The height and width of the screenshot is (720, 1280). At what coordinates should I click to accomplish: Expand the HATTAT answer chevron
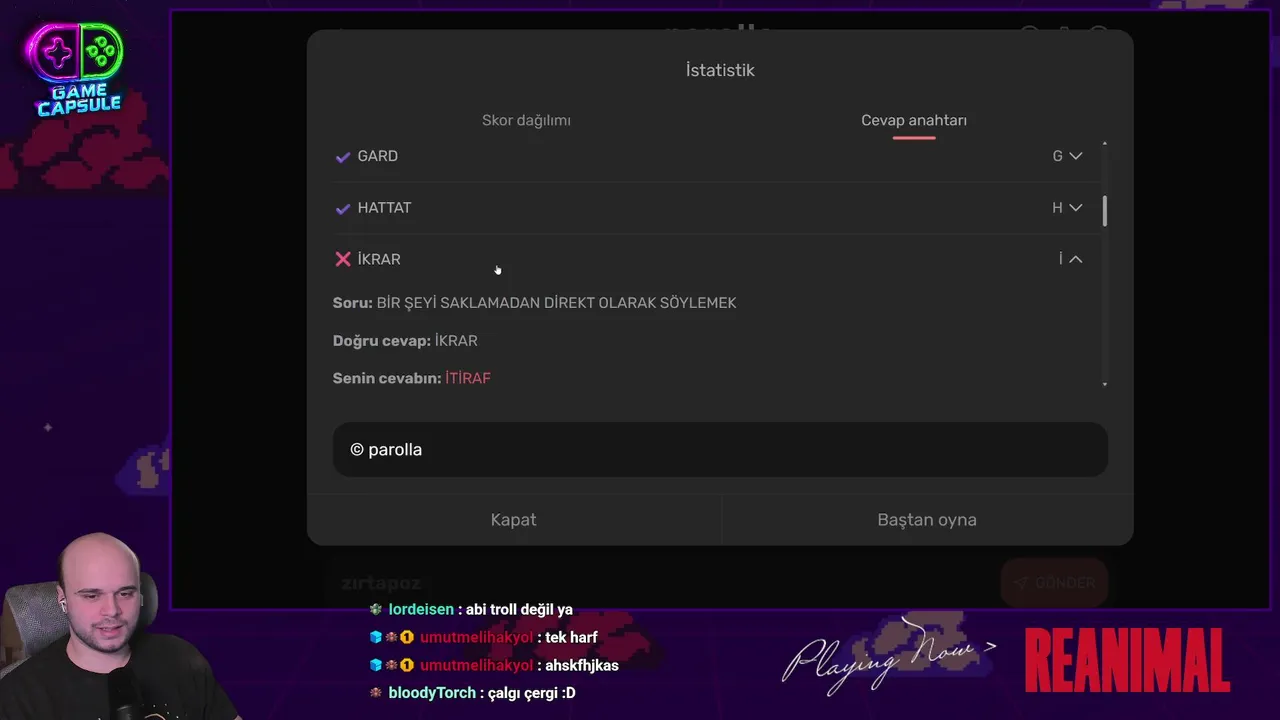point(1076,208)
